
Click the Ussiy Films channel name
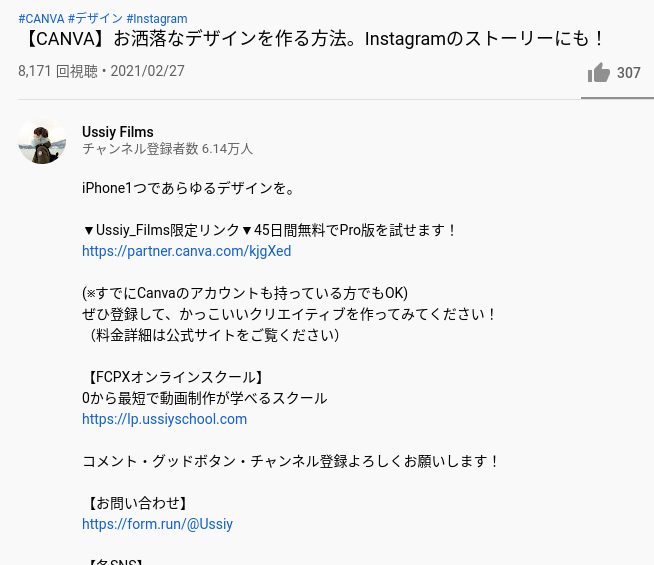coord(118,132)
